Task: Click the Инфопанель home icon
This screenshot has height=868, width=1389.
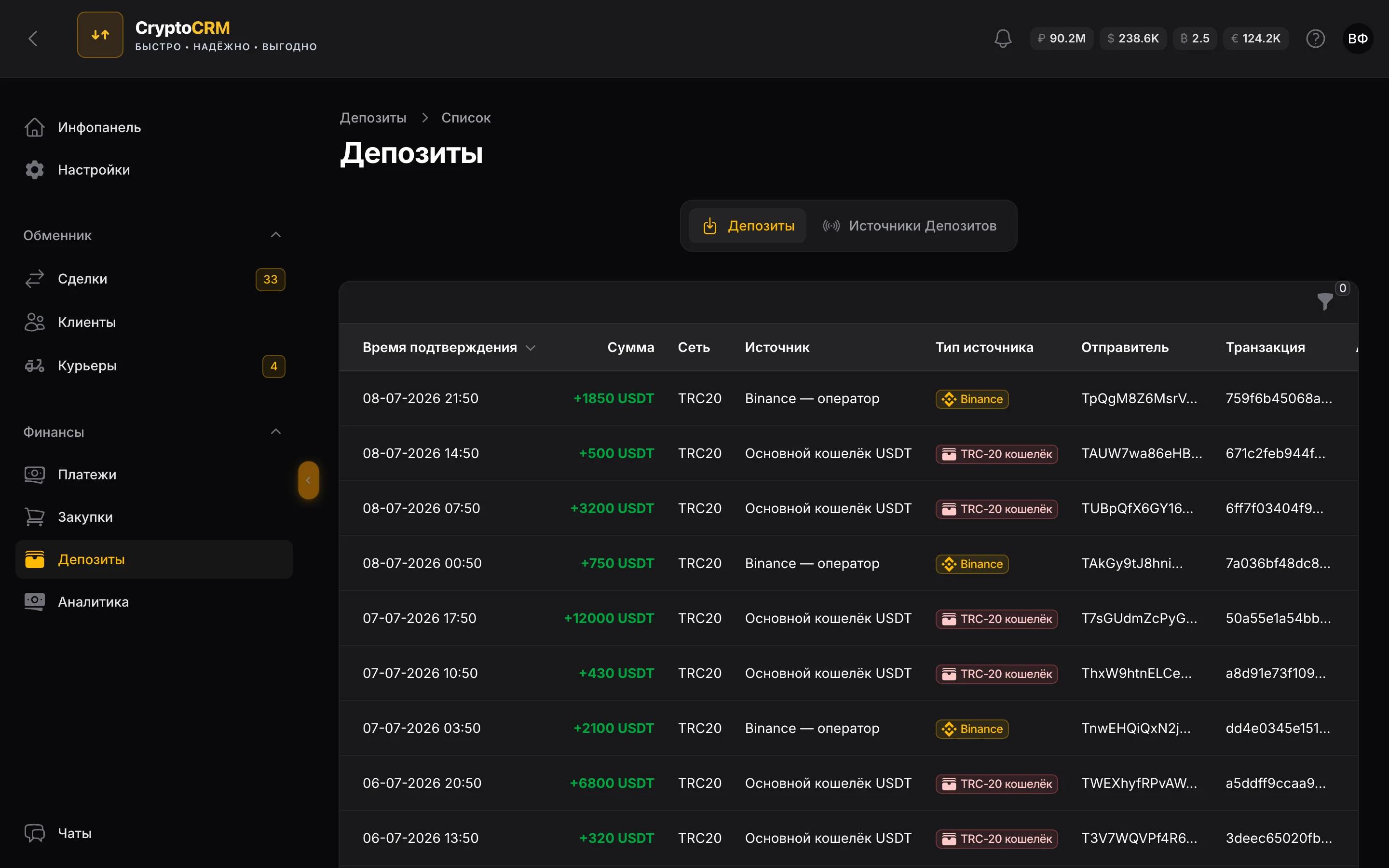Action: pos(34,127)
